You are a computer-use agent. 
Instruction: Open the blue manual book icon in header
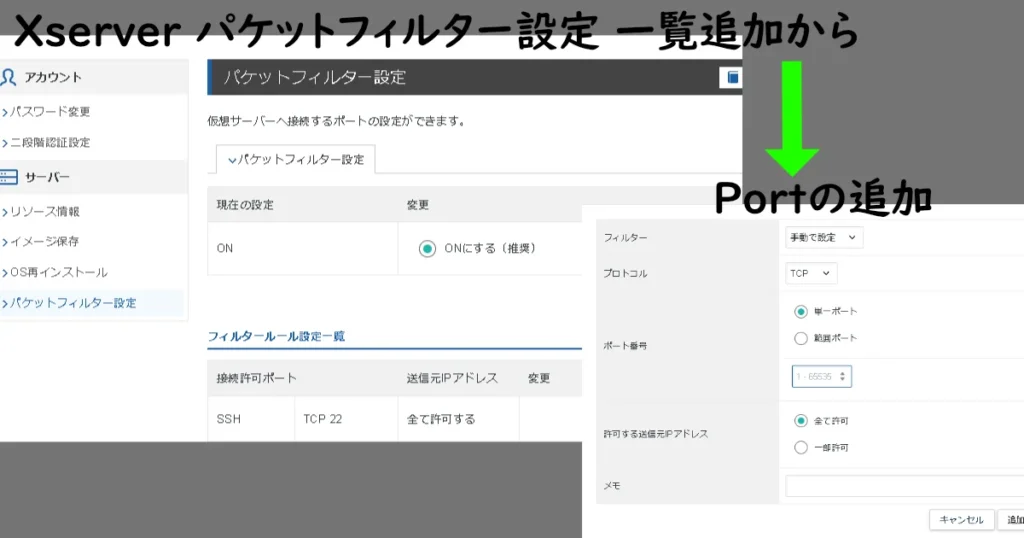733,78
